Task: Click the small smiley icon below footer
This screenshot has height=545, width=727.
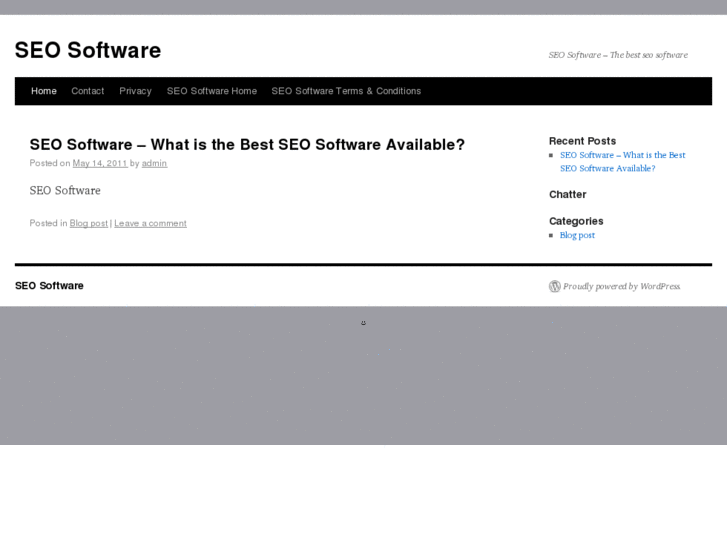Action: pos(364,323)
